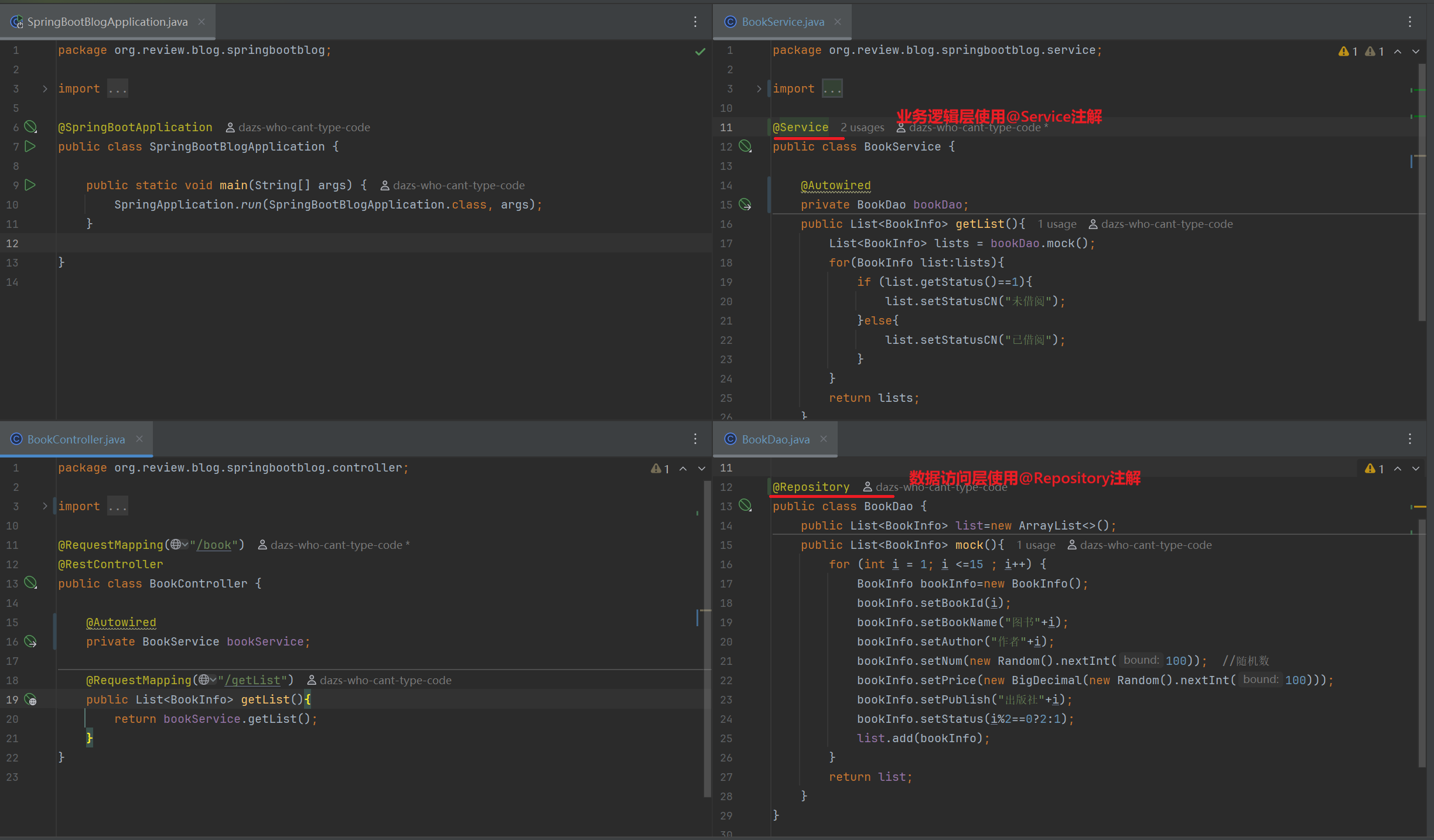This screenshot has width=1434, height=840.
Task: Click Spring bean icon beside BookDao class
Action: tap(745, 506)
